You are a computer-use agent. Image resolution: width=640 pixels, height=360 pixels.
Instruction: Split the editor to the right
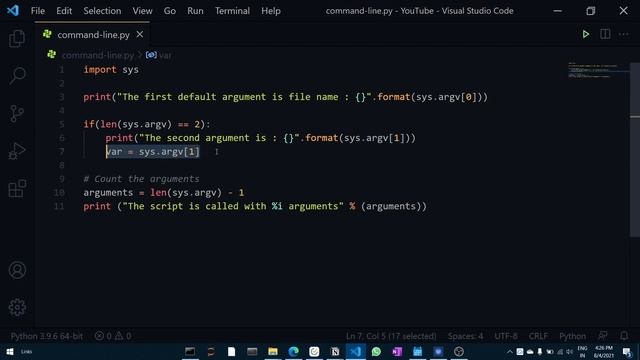tap(605, 34)
